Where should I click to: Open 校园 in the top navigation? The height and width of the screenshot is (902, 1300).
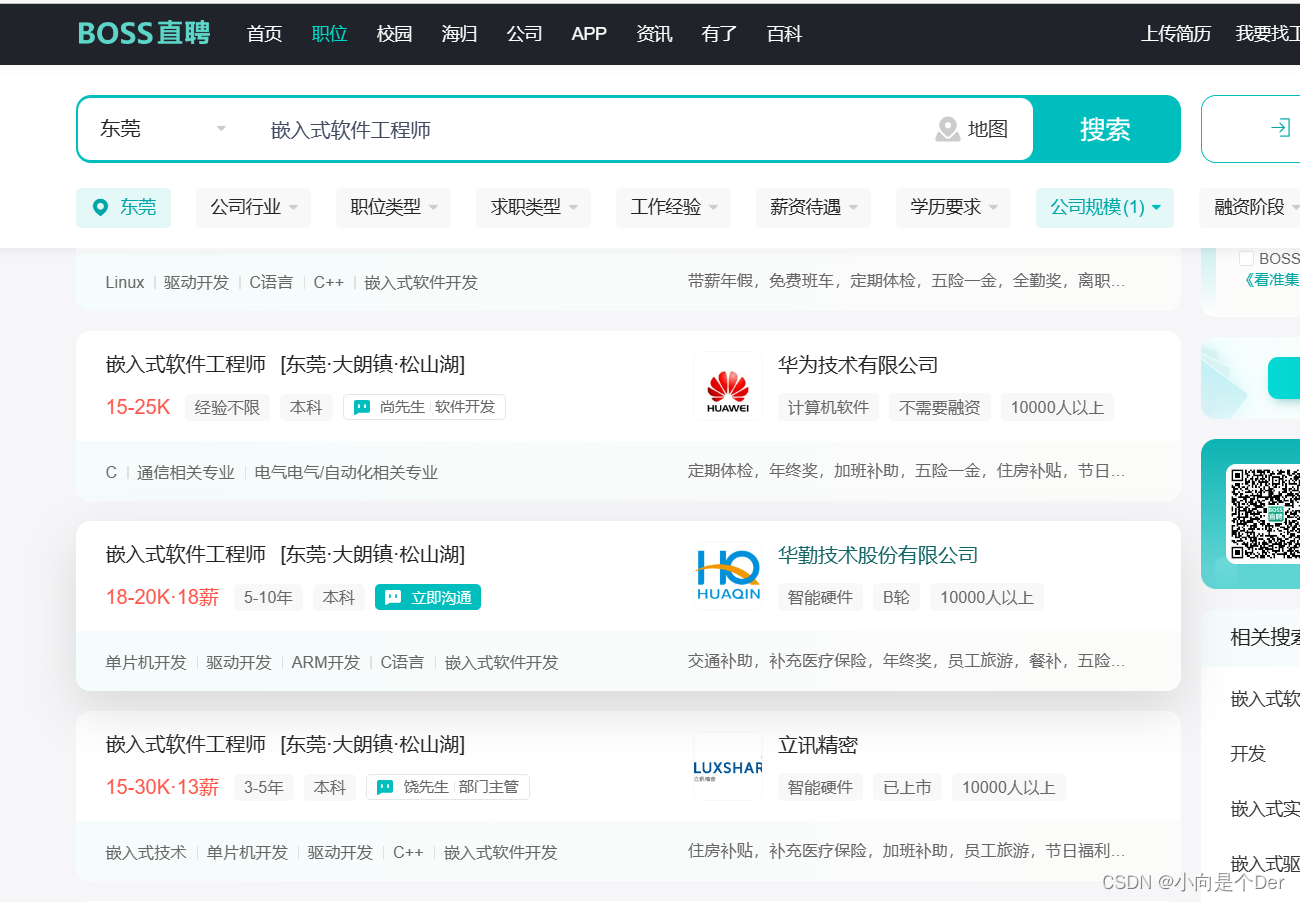[394, 34]
